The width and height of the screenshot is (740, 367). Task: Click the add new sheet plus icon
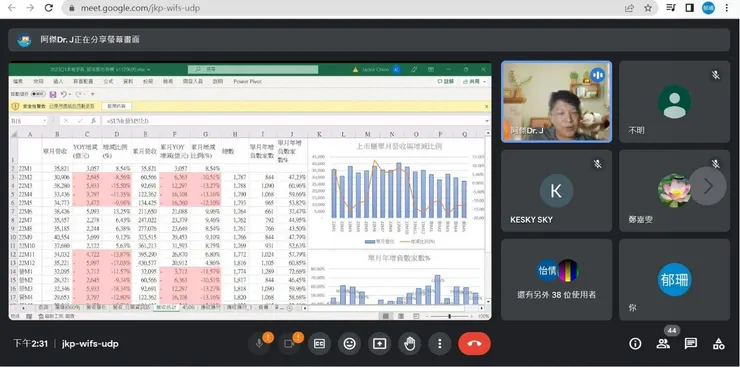[289, 308]
